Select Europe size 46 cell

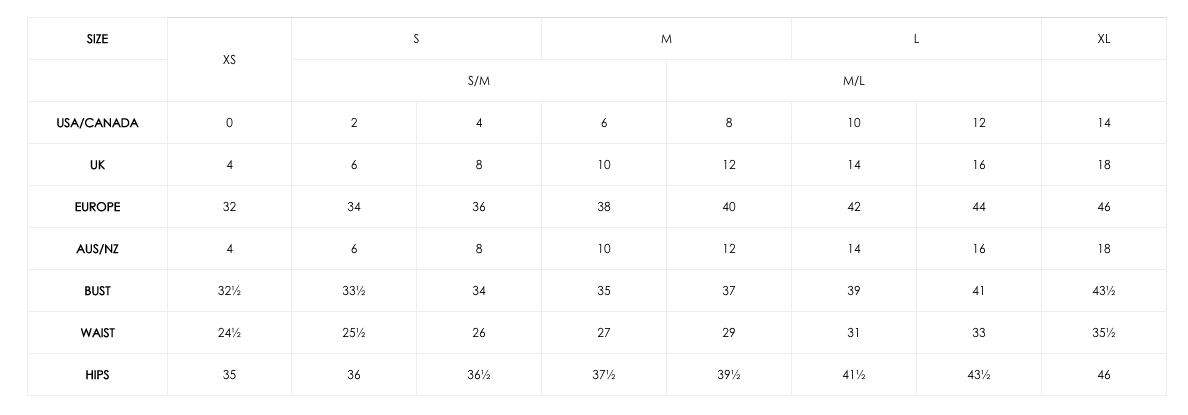tap(1104, 207)
